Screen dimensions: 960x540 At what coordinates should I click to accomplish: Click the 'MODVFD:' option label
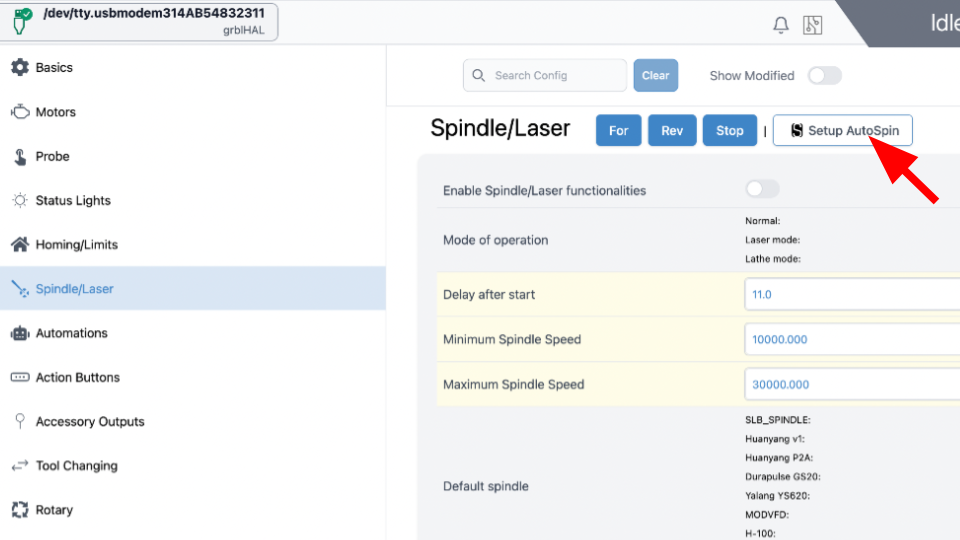pos(767,515)
